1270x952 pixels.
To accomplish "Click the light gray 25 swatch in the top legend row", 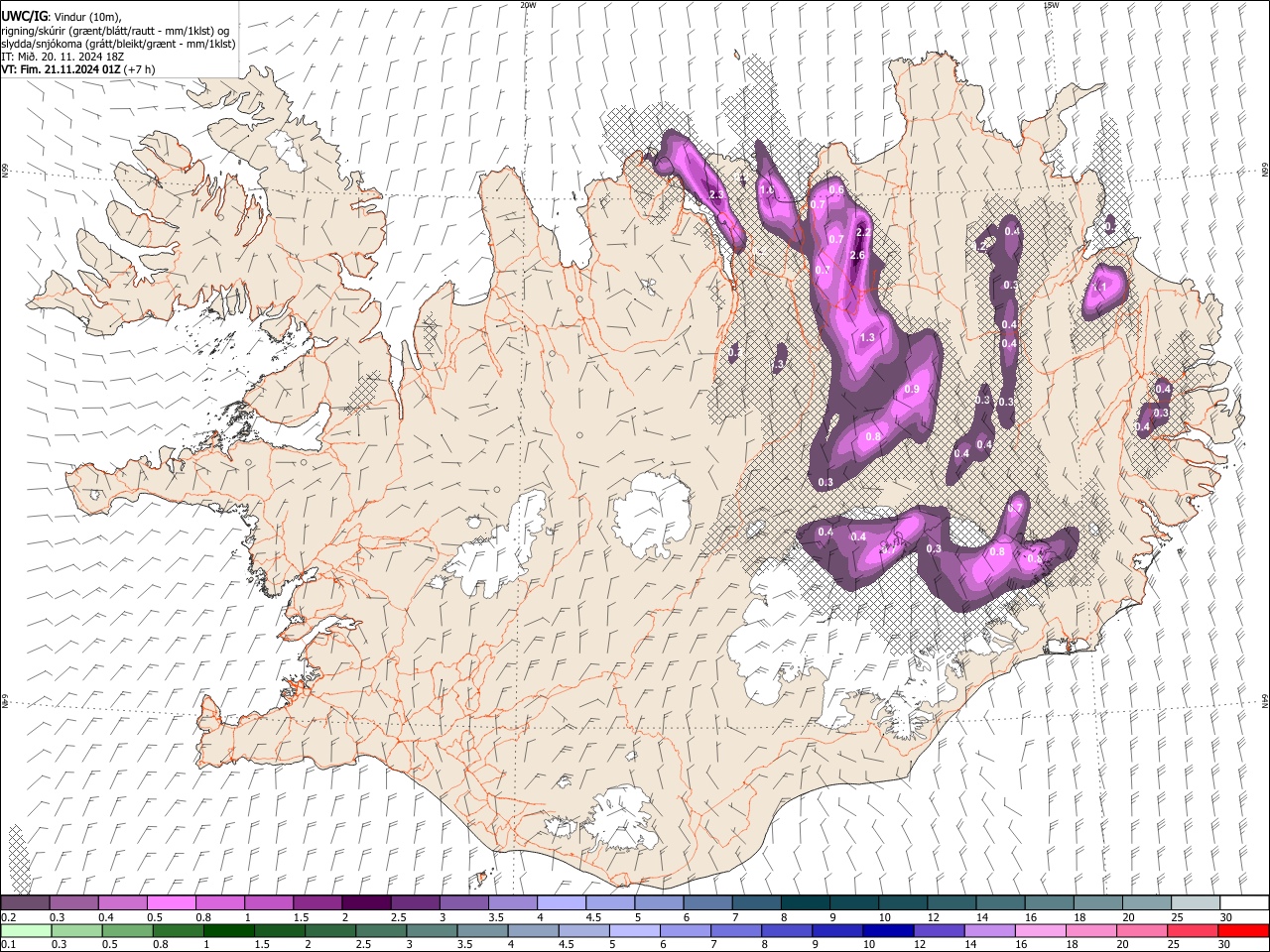I will [x=1195, y=902].
